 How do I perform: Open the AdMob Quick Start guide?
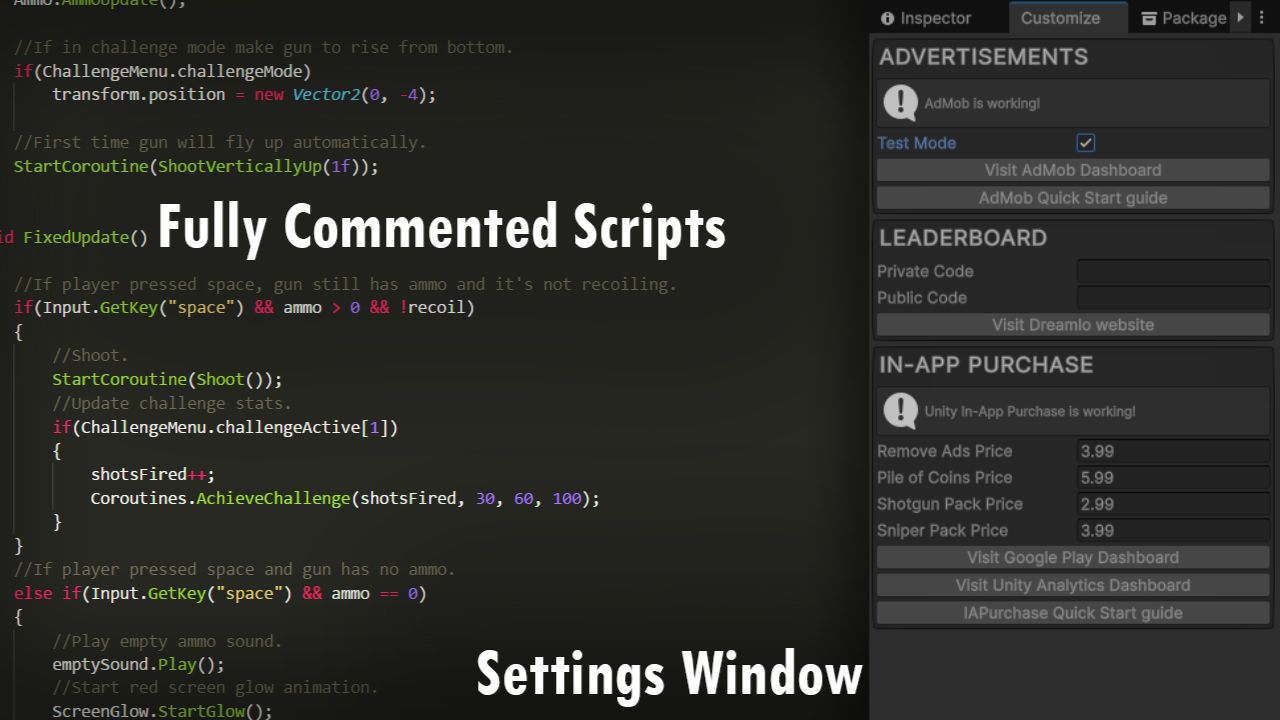(x=1072, y=198)
